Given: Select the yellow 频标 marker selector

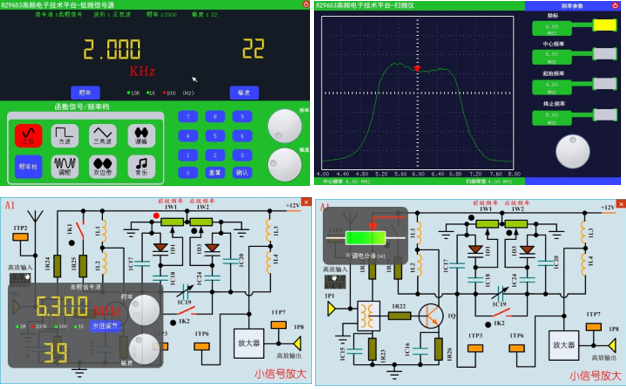Looking at the screenshot, I should point(605,25).
